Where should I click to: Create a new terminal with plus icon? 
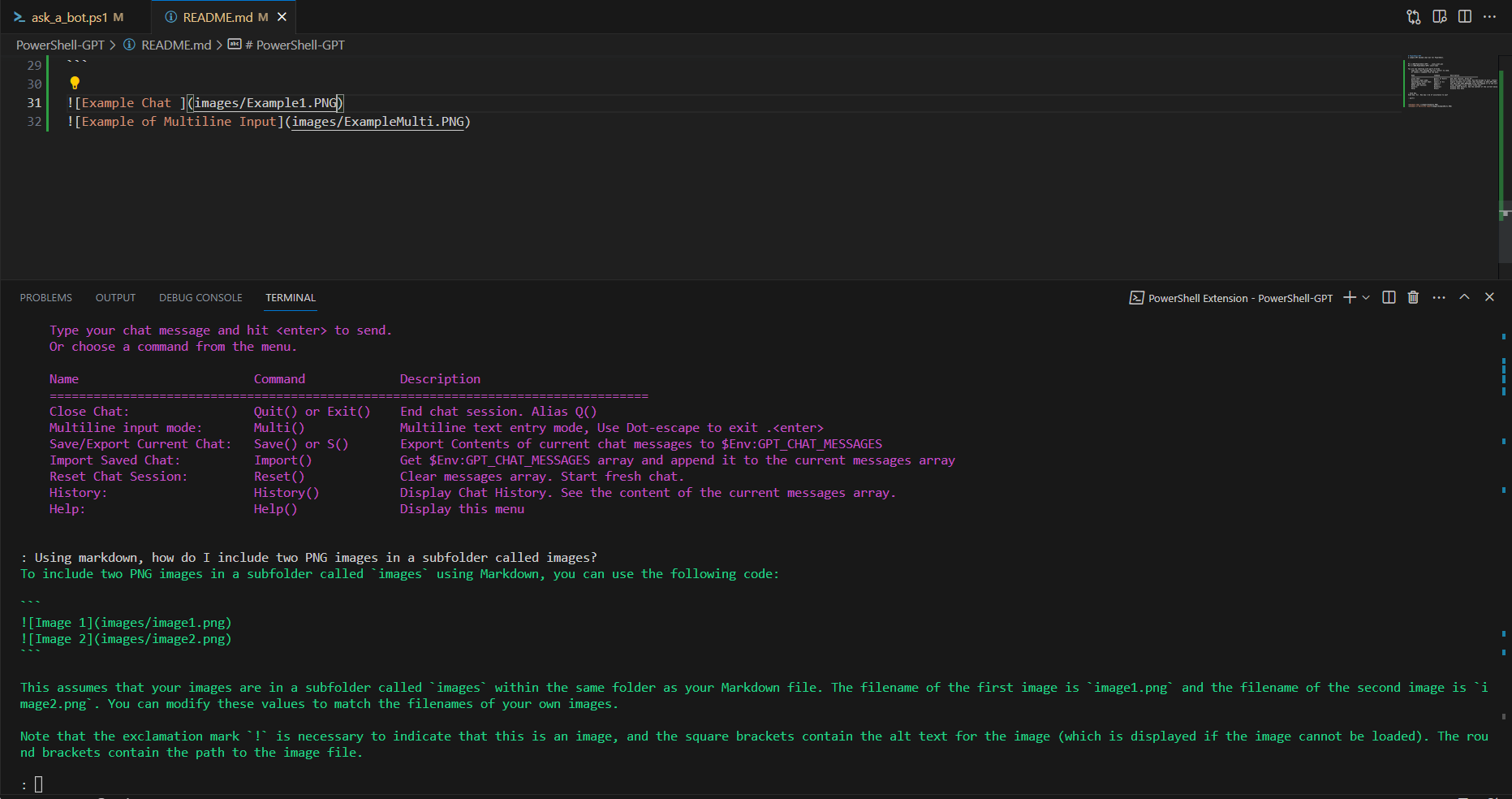click(x=1350, y=297)
